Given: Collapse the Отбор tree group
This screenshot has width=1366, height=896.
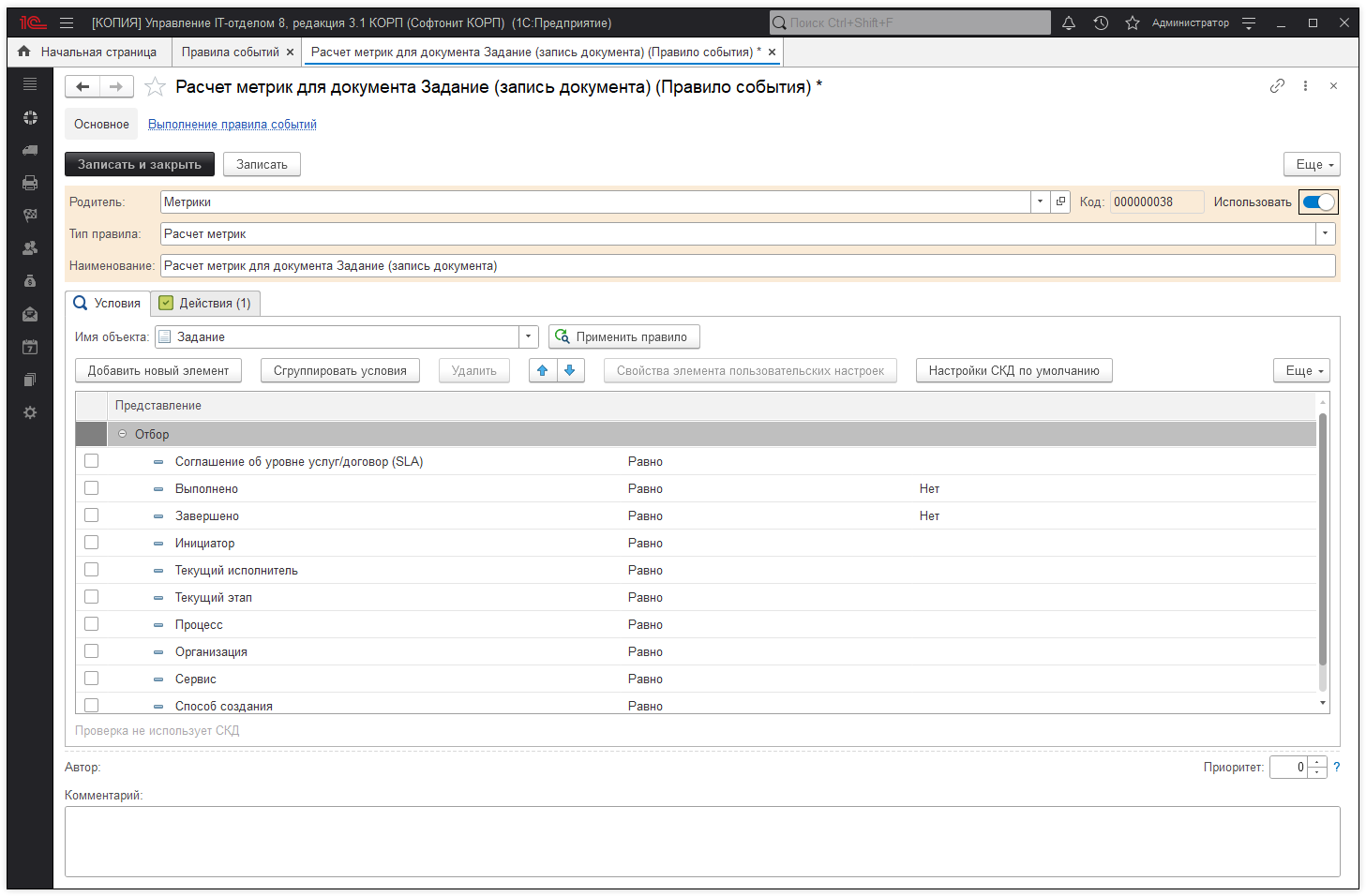Looking at the screenshot, I should coord(122,434).
